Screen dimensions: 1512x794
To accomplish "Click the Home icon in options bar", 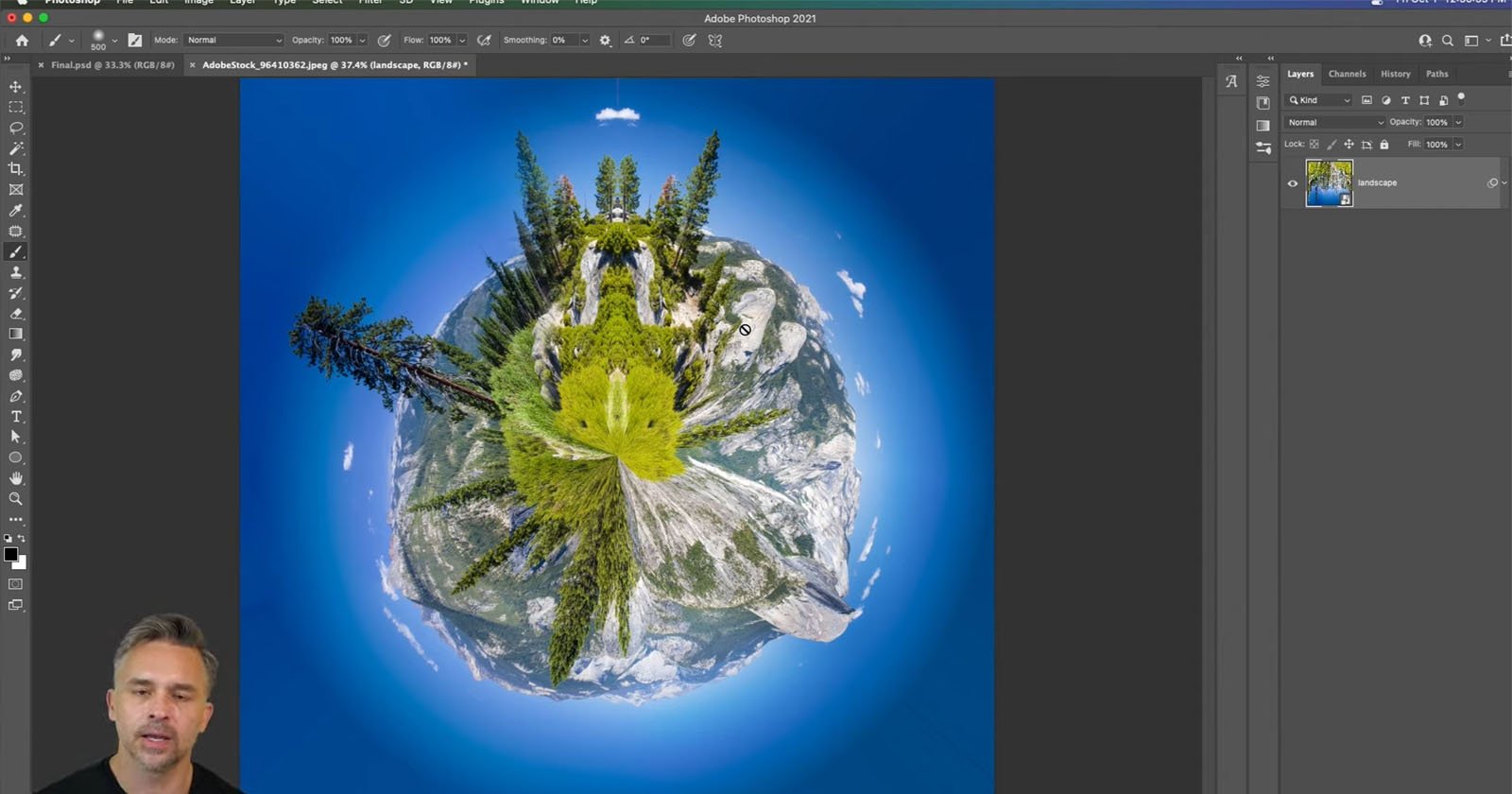I will click(x=22, y=40).
